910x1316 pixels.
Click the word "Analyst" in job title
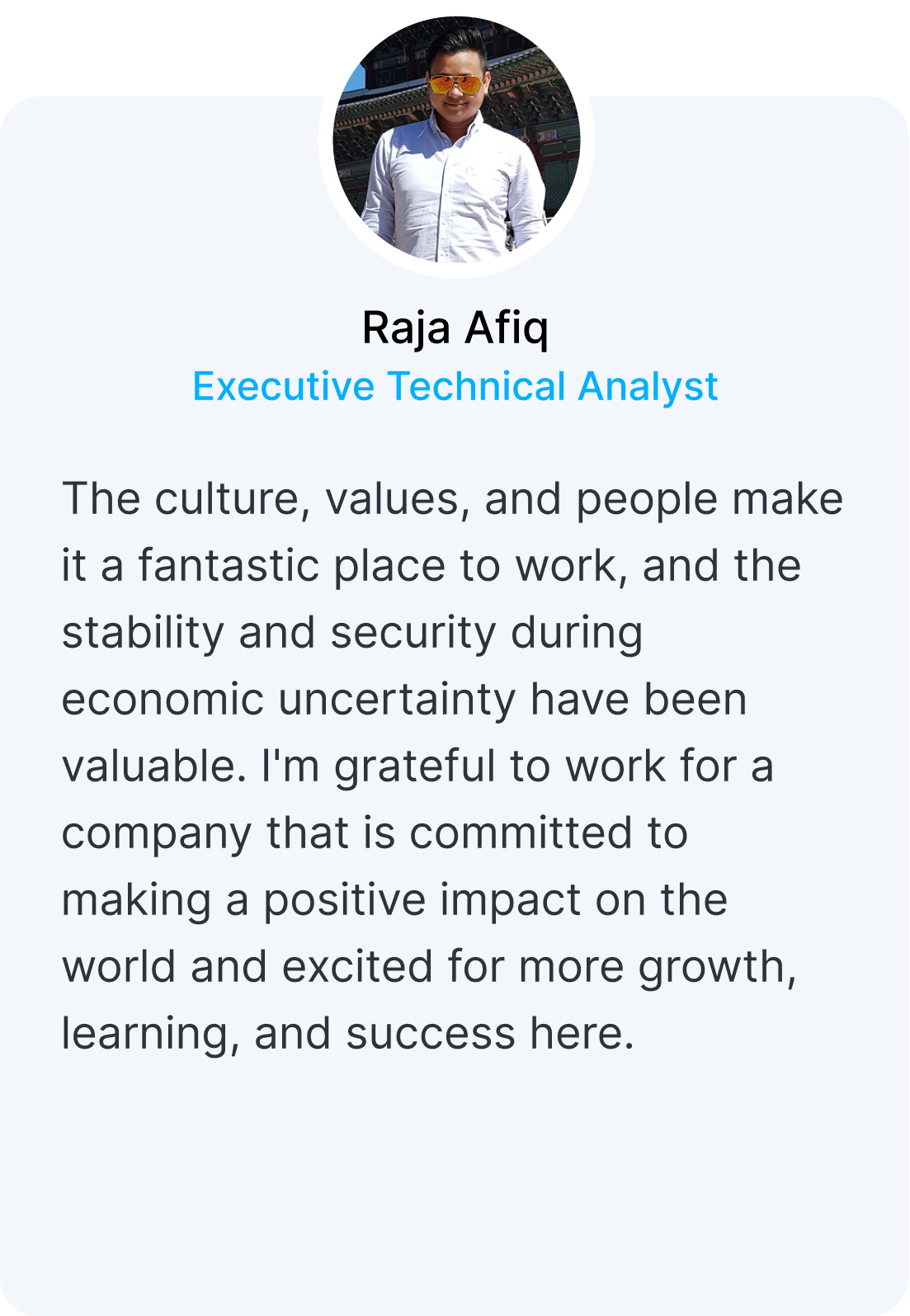648,387
